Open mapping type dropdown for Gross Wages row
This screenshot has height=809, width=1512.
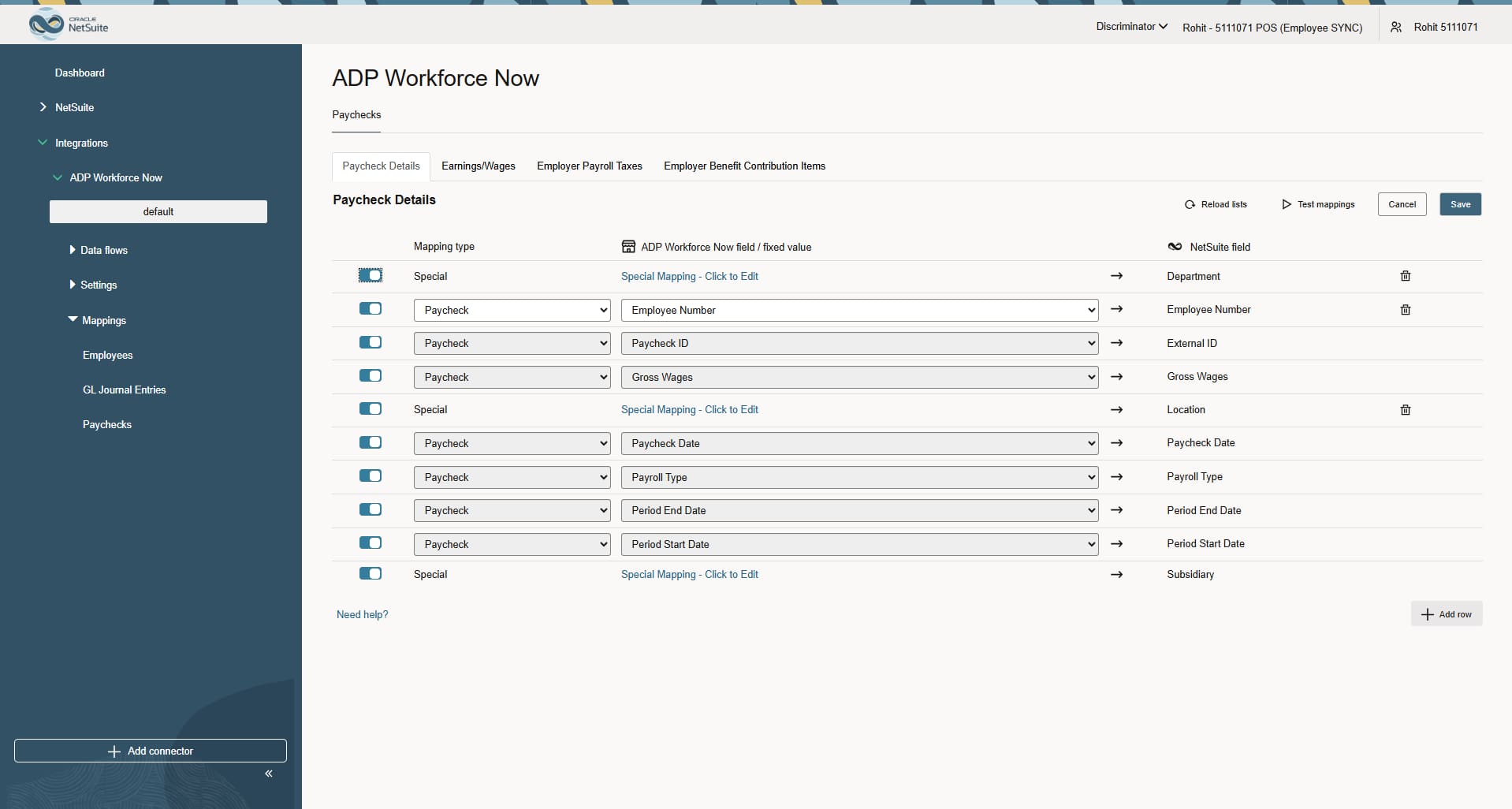pos(512,377)
